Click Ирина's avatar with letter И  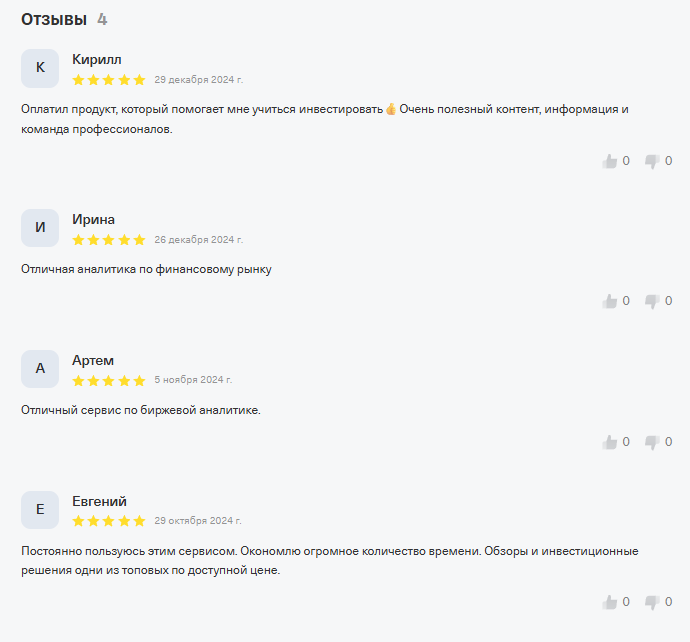[40, 228]
